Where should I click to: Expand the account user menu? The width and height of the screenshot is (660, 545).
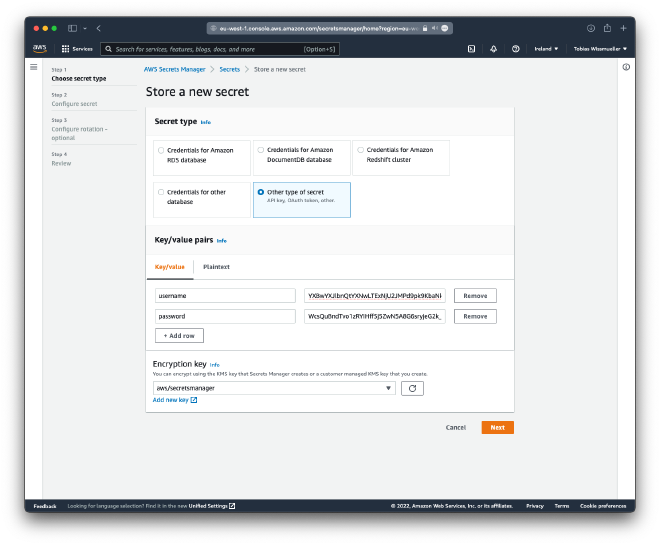tap(600, 48)
